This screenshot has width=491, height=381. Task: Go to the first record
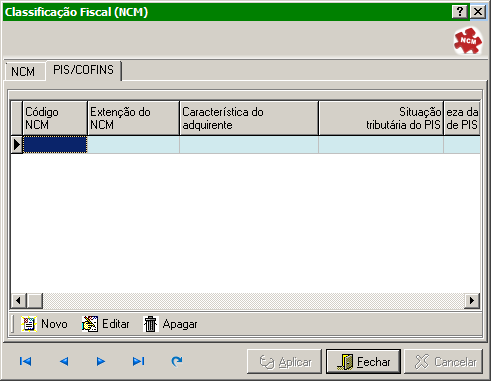(26, 361)
